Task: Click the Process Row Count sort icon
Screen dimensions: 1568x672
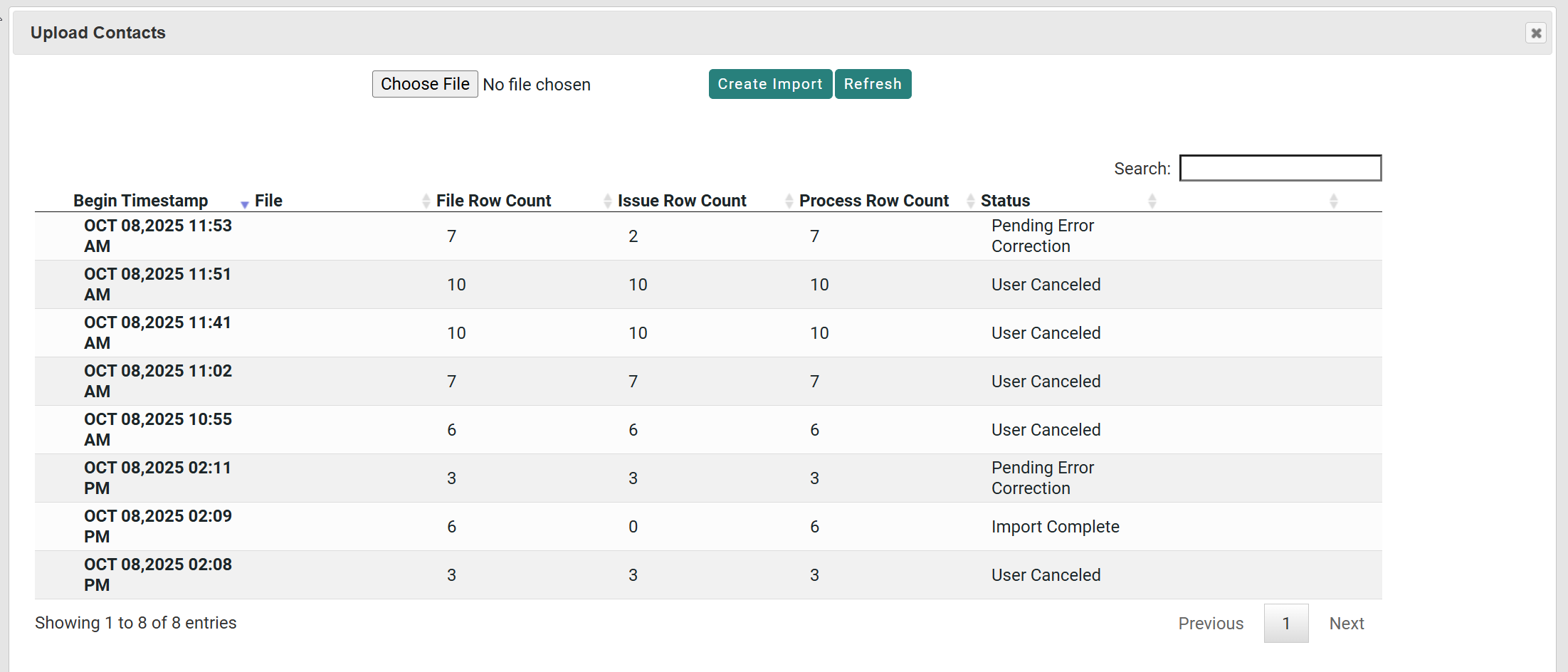Action: point(970,201)
